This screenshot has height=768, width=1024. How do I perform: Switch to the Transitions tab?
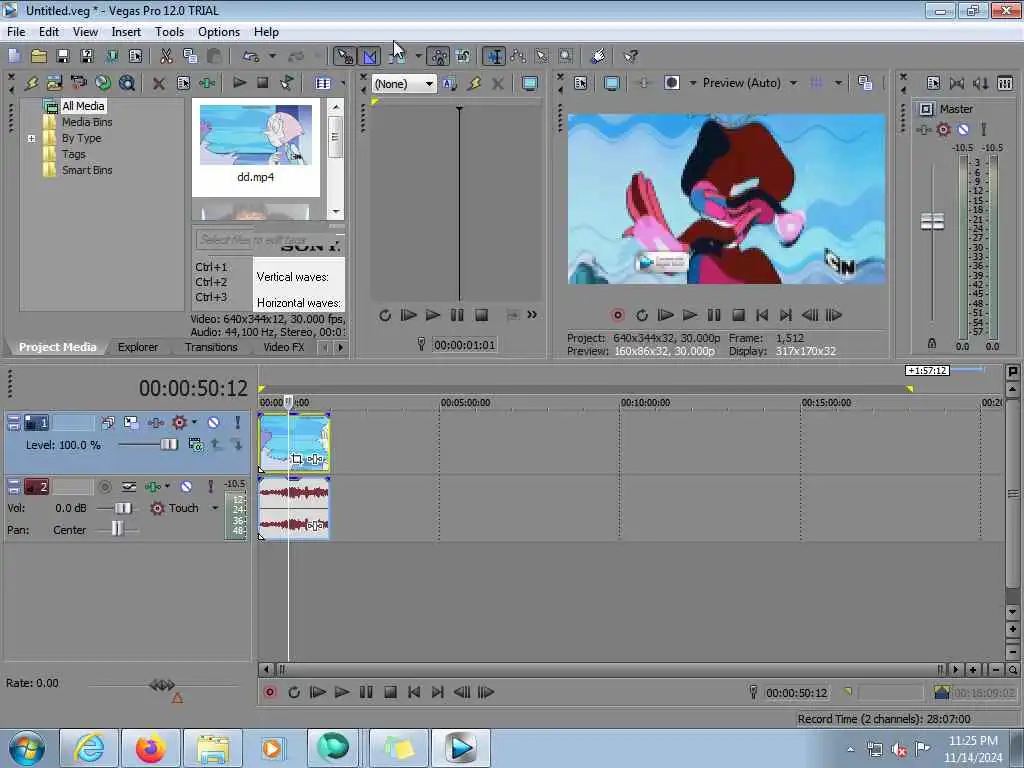211,347
